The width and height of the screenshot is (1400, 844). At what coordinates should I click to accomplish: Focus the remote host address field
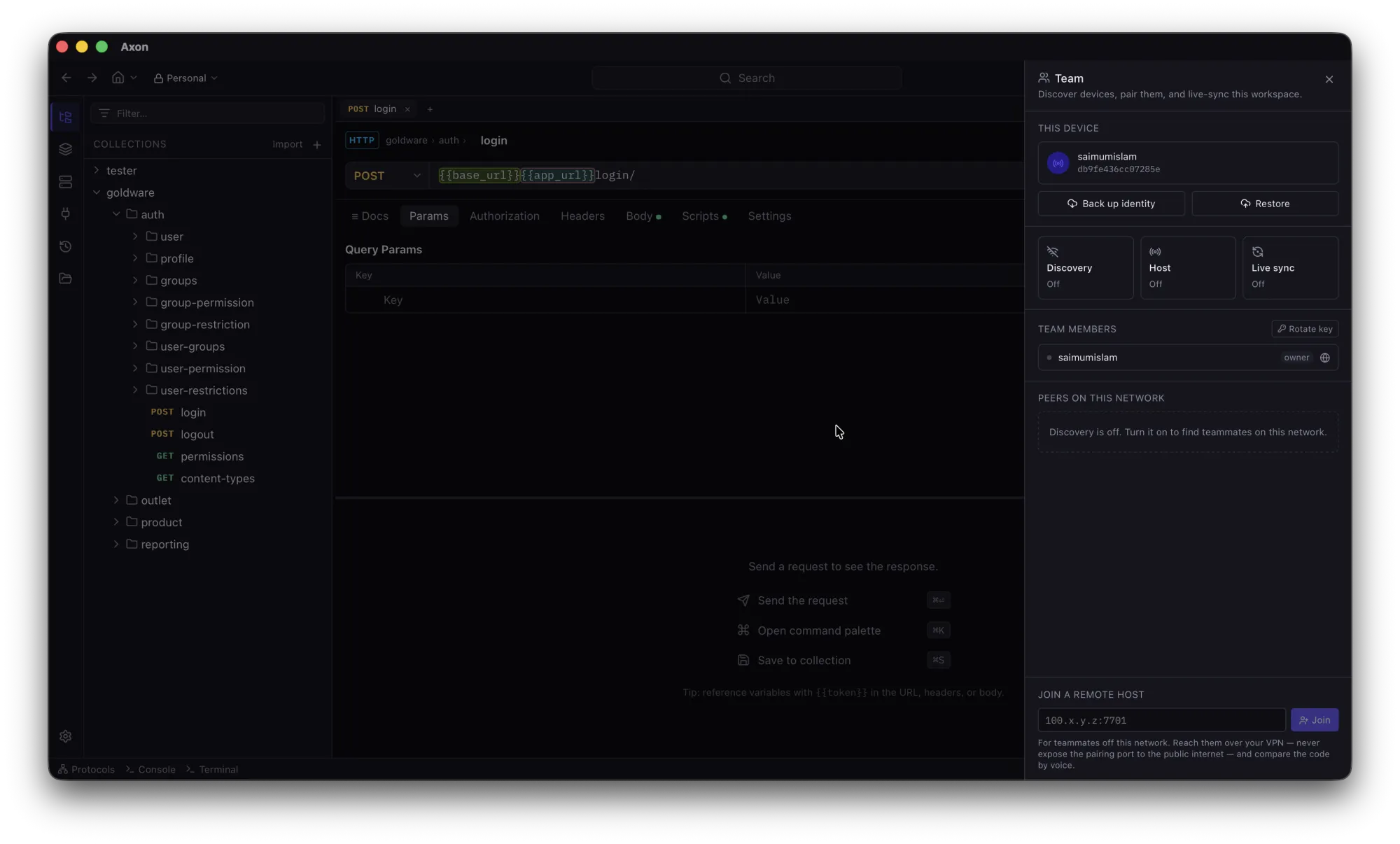point(1161,720)
